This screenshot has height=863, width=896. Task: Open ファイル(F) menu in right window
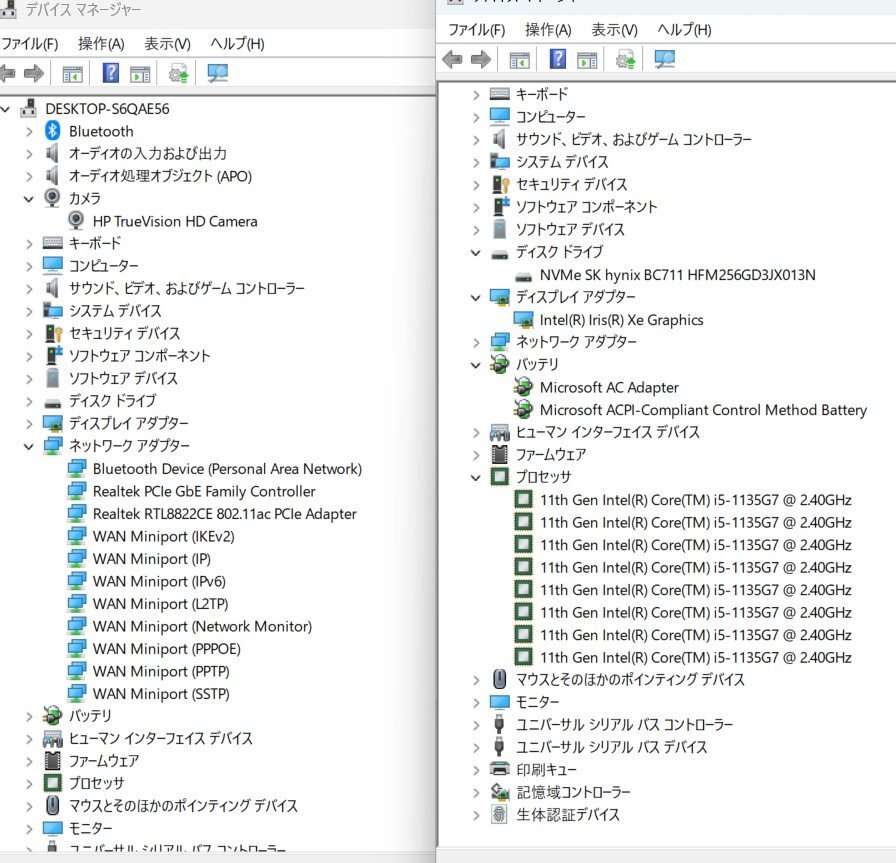pyautogui.click(x=477, y=30)
